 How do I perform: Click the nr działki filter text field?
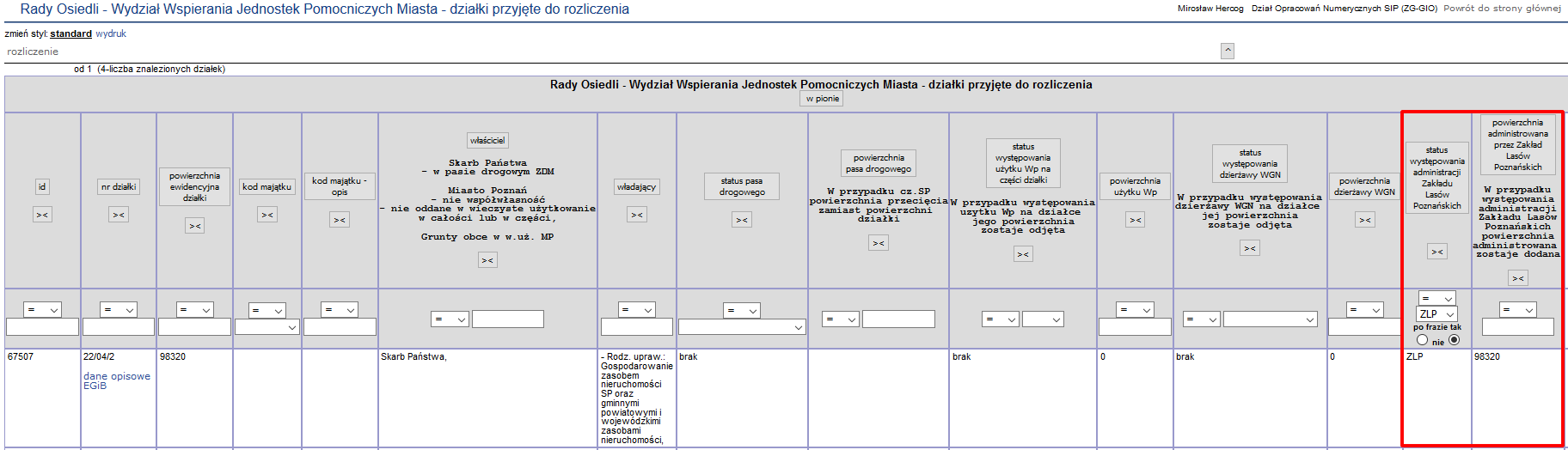(x=119, y=327)
